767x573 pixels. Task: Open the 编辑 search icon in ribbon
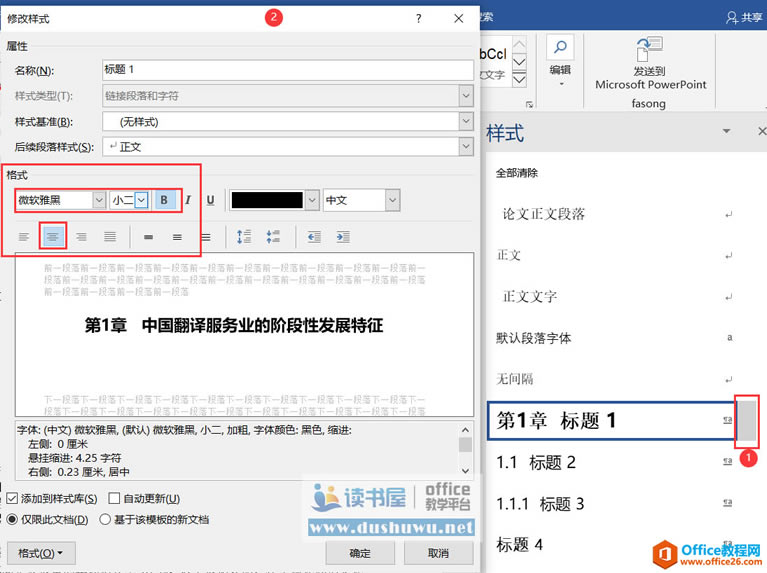pyautogui.click(x=560, y=47)
